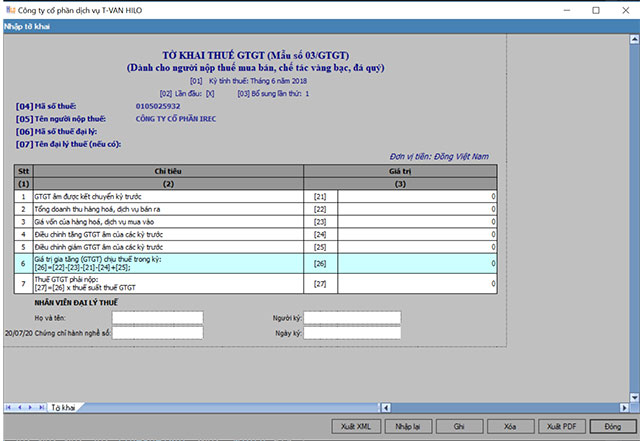The image size is (640, 441).
Task: Click the Xuất XML button
Action: [356, 426]
